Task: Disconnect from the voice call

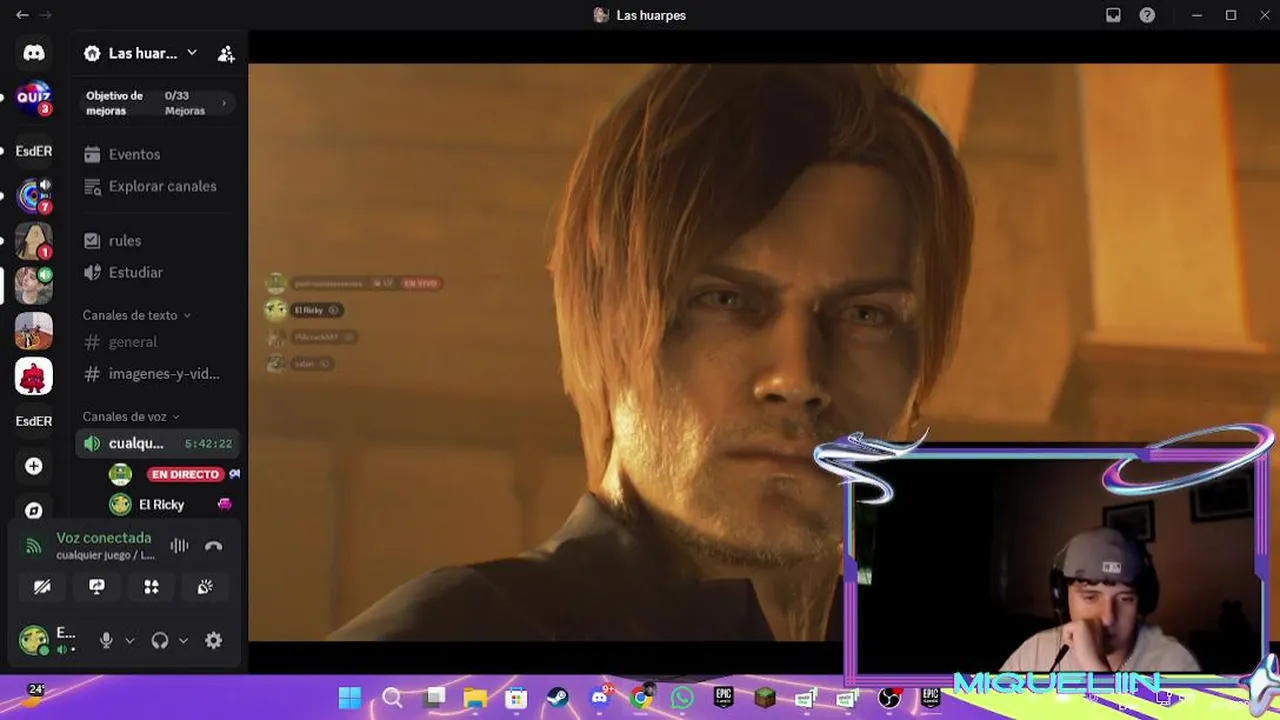Action: (213, 546)
